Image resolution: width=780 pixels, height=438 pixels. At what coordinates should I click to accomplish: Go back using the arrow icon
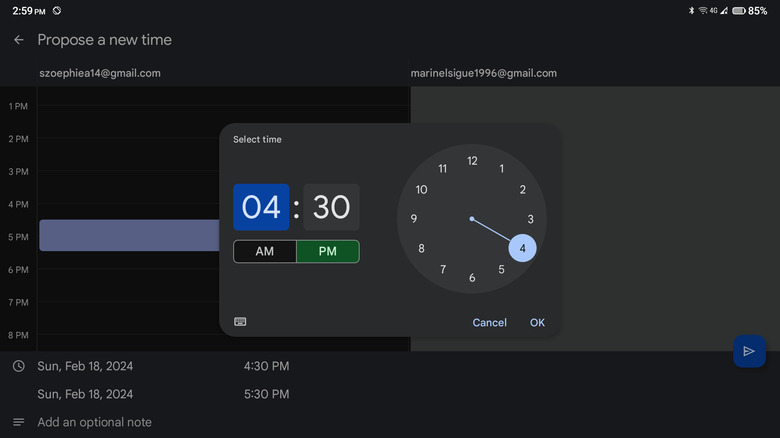(19, 40)
